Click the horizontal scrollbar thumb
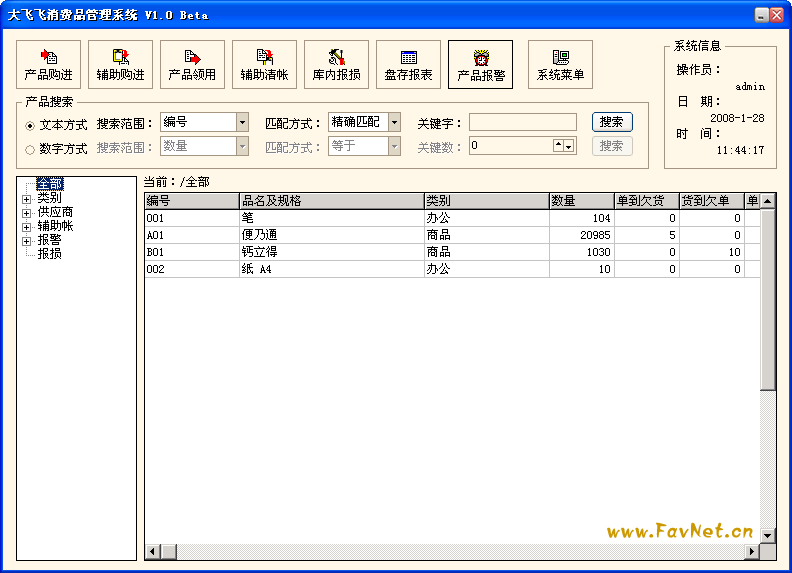This screenshot has width=792, height=573. tap(169, 551)
